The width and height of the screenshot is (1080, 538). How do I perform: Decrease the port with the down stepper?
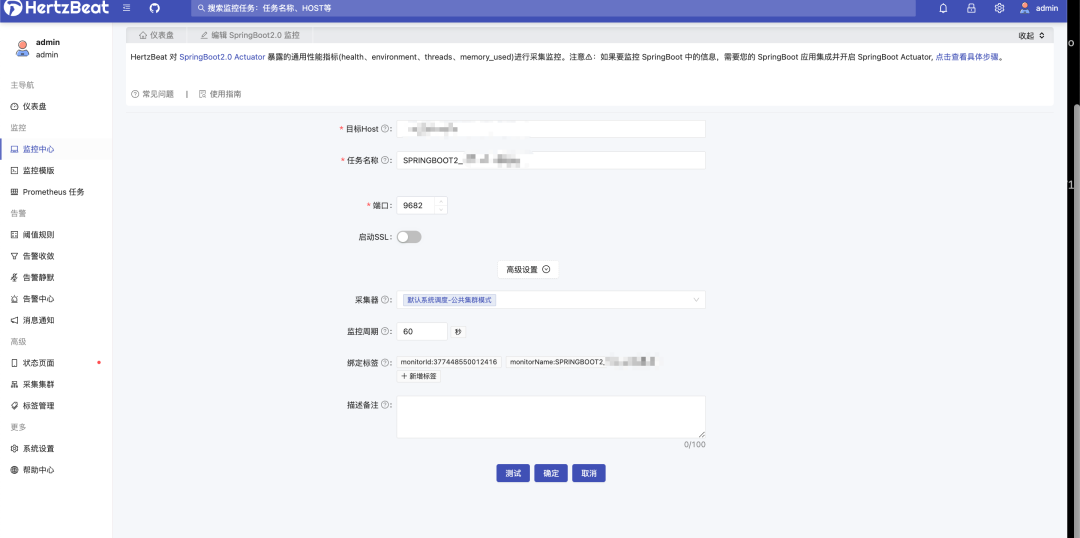[441, 210]
